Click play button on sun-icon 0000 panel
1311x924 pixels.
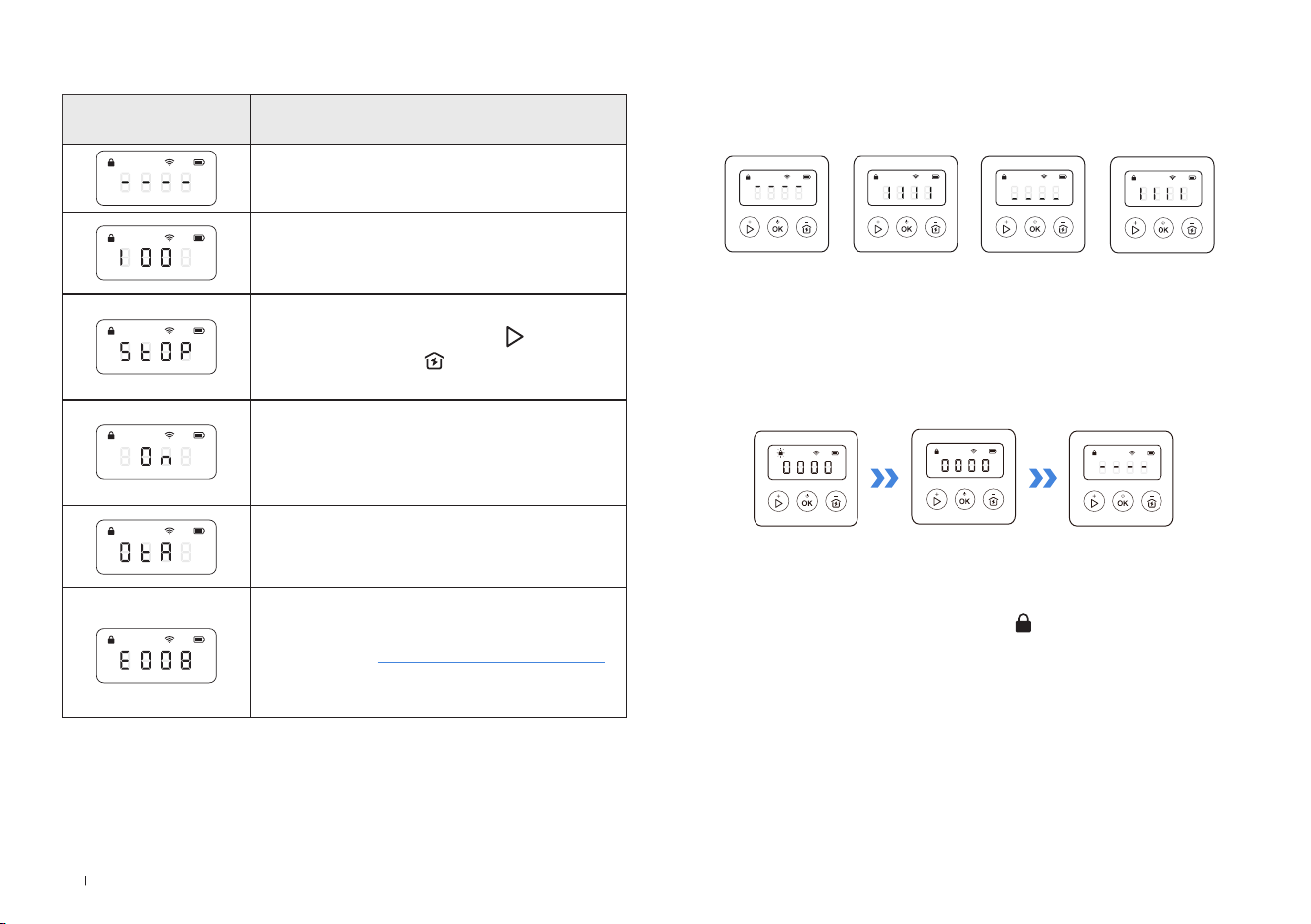(779, 503)
